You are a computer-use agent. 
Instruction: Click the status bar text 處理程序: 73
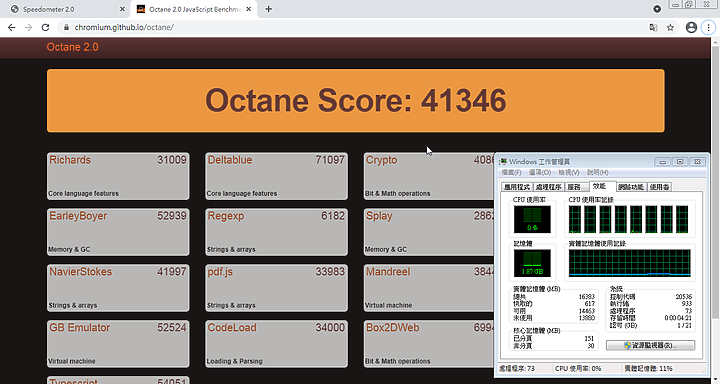tap(517, 368)
